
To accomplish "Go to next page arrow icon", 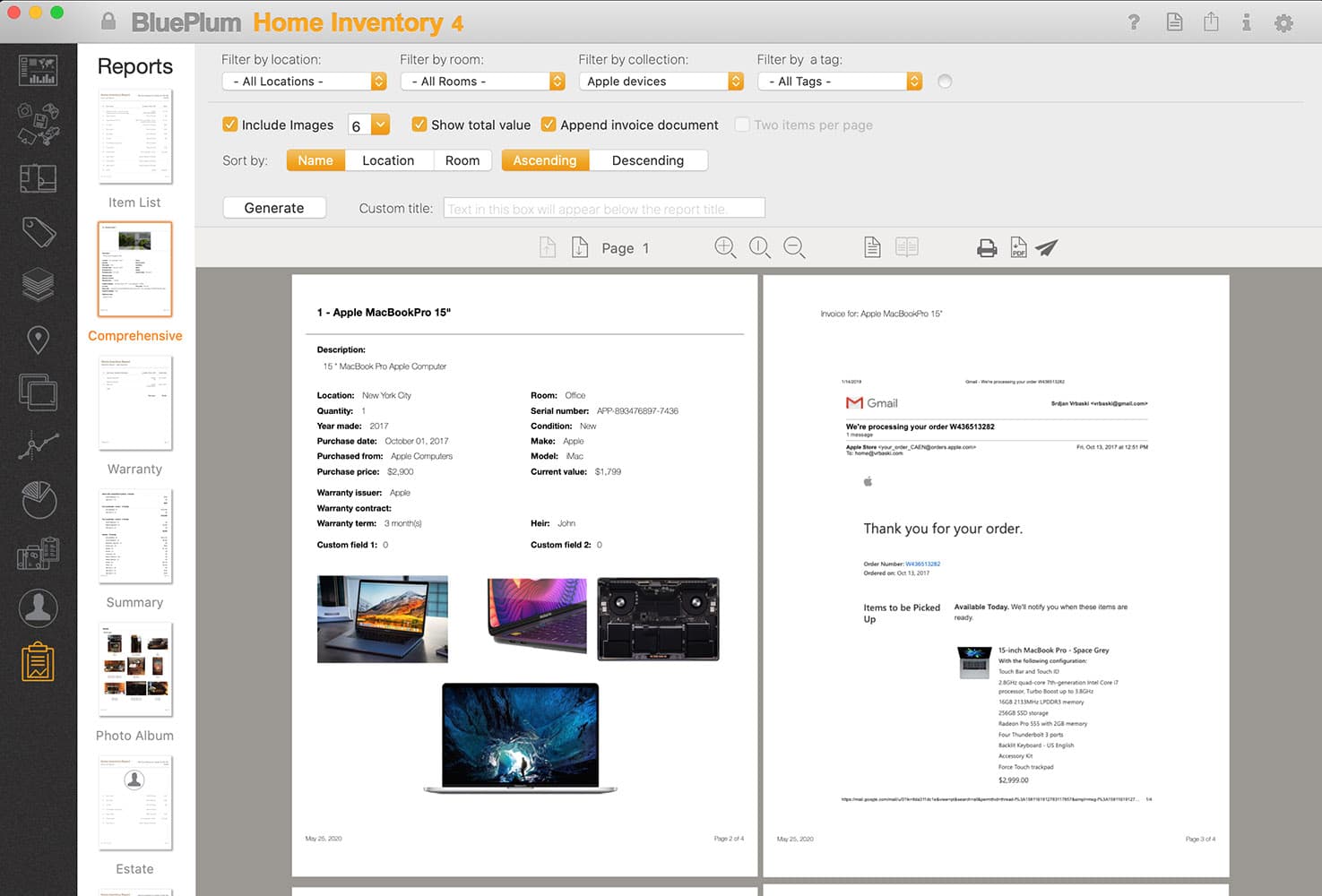I will pos(580,247).
